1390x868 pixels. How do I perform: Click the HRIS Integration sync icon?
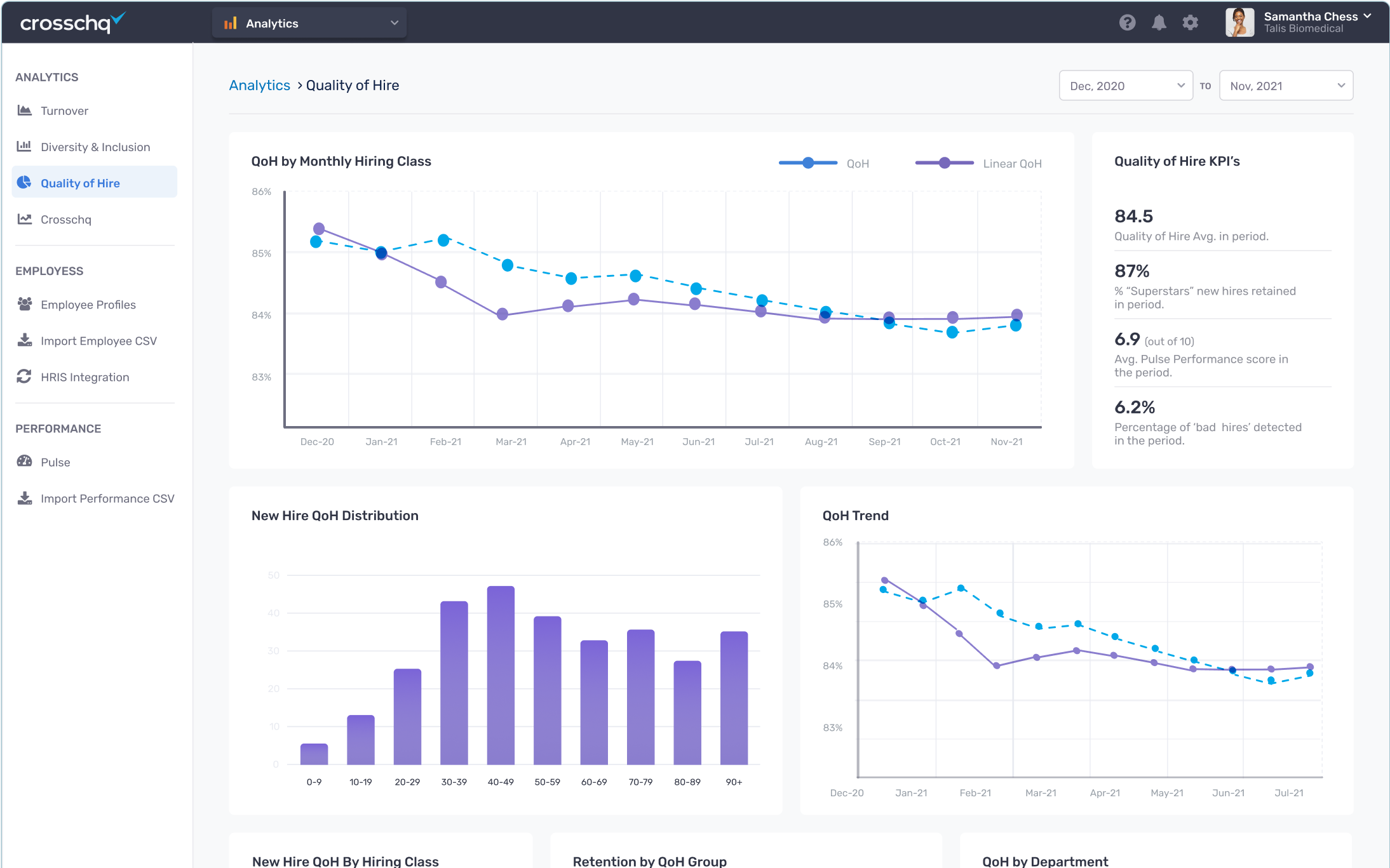click(x=24, y=377)
